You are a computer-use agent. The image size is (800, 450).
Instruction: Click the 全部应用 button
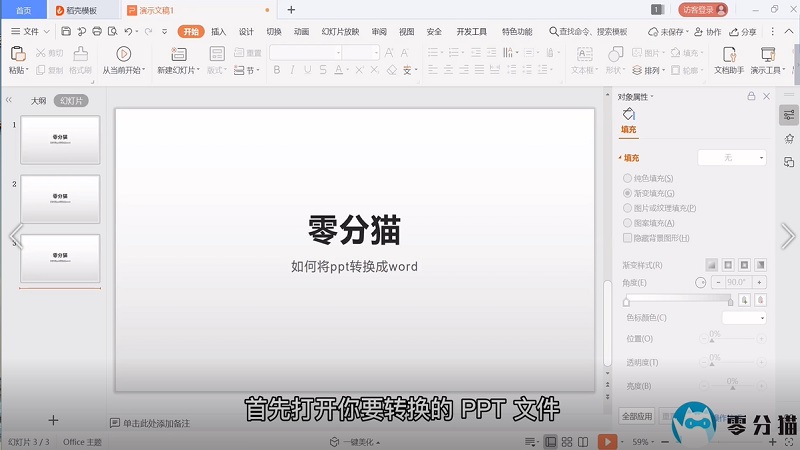click(x=637, y=416)
